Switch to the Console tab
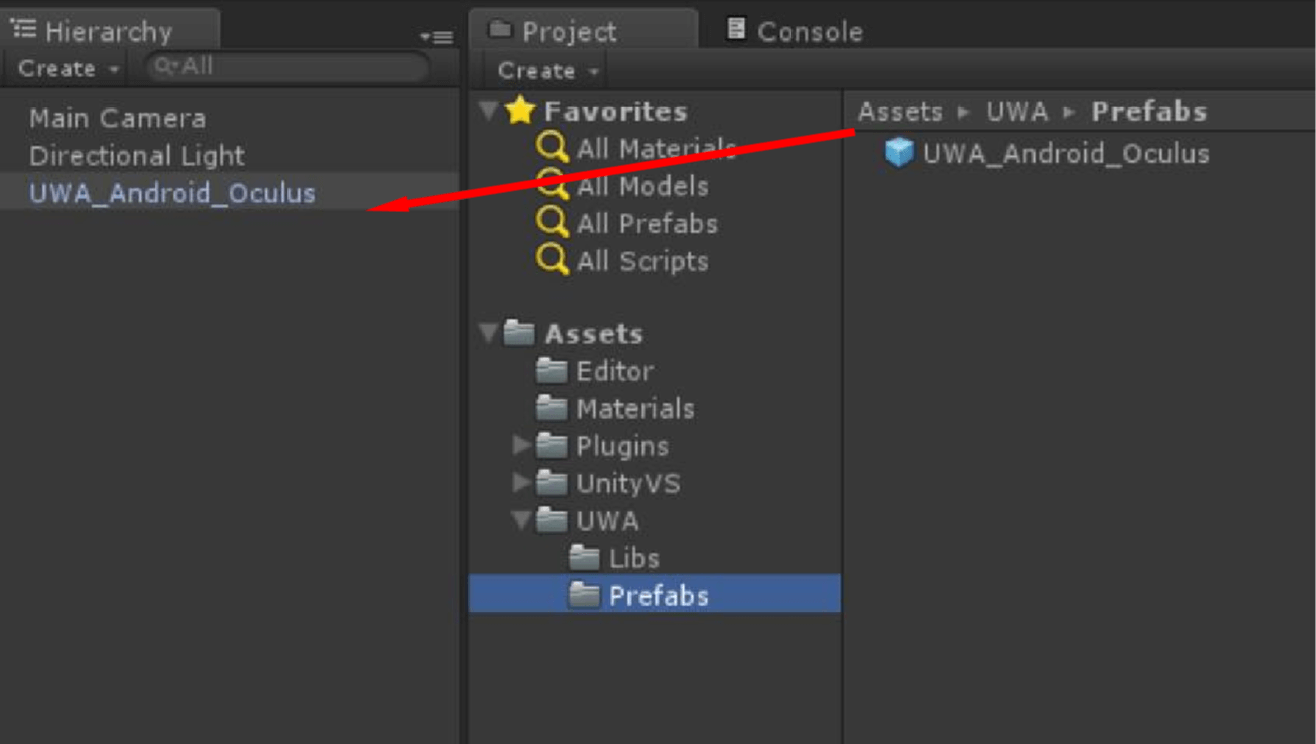This screenshot has height=744, width=1316. pyautogui.click(x=796, y=31)
